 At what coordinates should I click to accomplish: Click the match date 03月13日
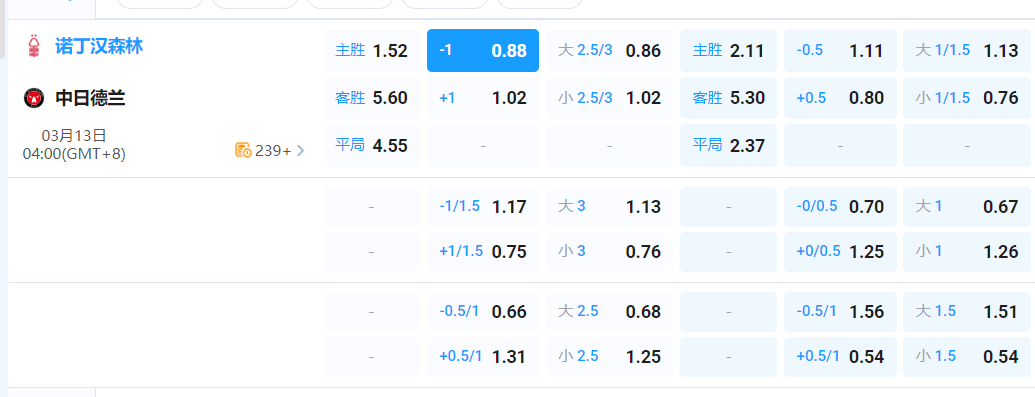click(74, 136)
